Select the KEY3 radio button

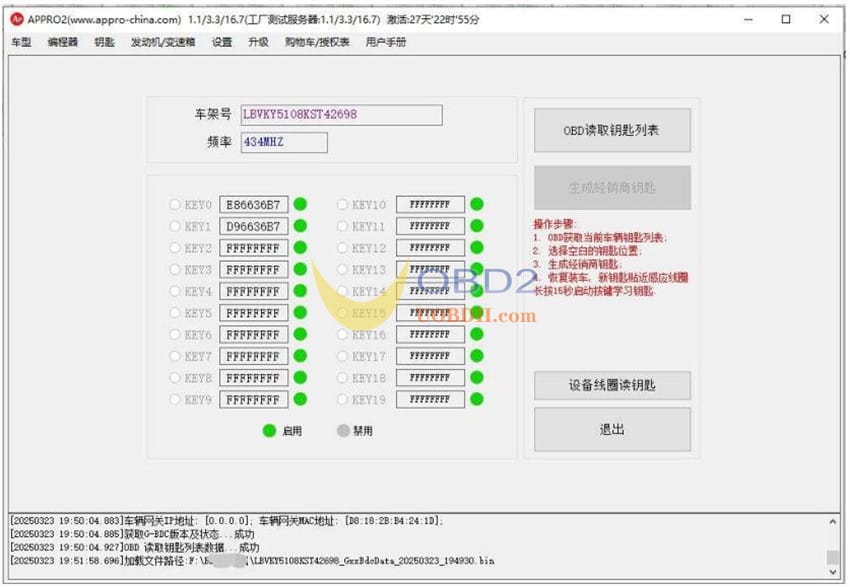point(175,269)
